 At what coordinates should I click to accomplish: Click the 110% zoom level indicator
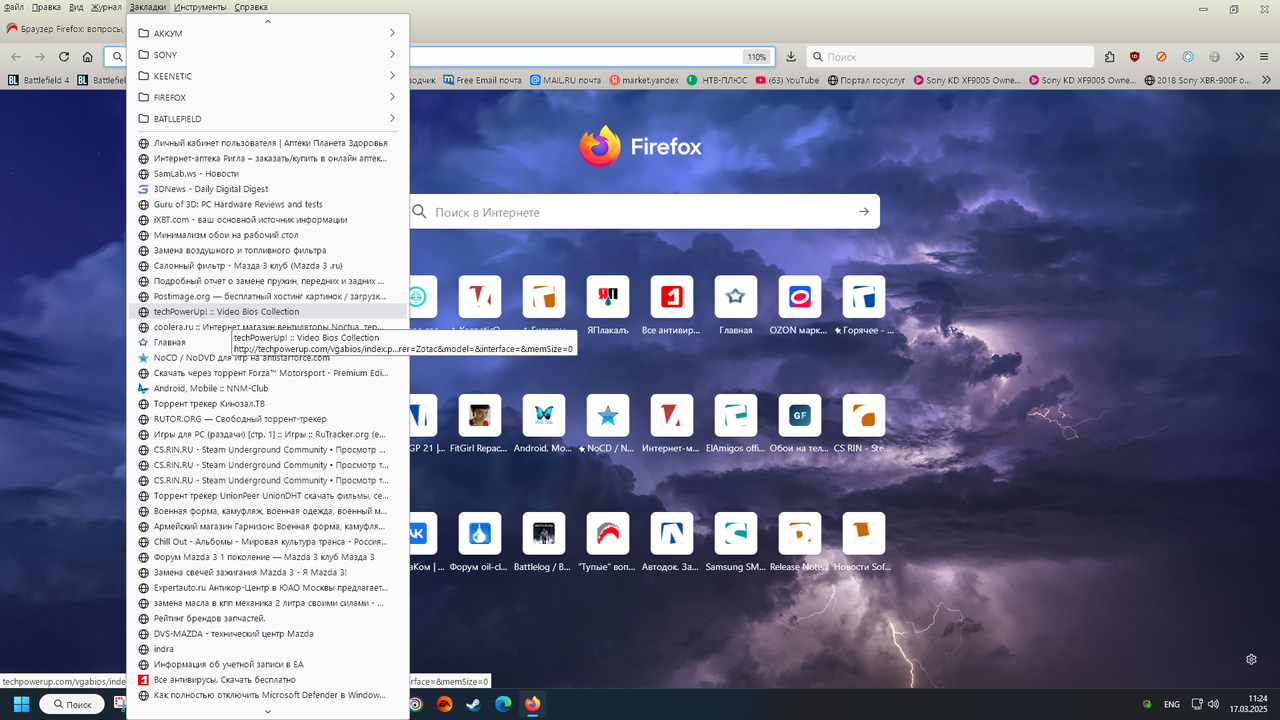(x=756, y=57)
